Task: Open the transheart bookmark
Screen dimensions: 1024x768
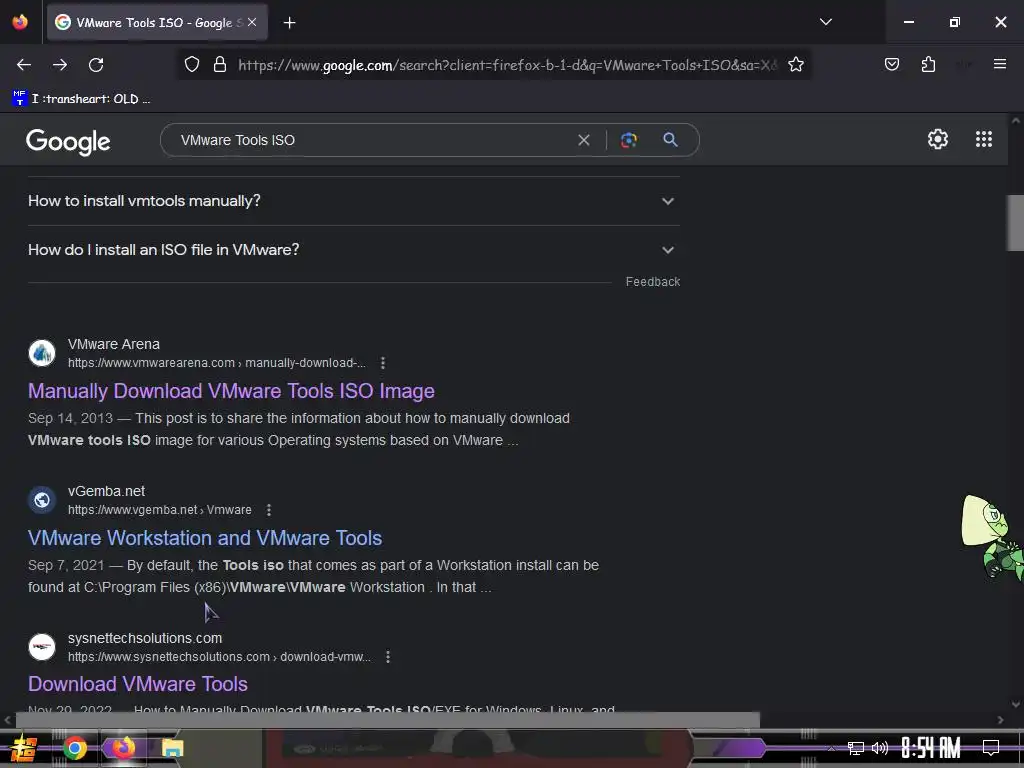Action: [x=82, y=99]
